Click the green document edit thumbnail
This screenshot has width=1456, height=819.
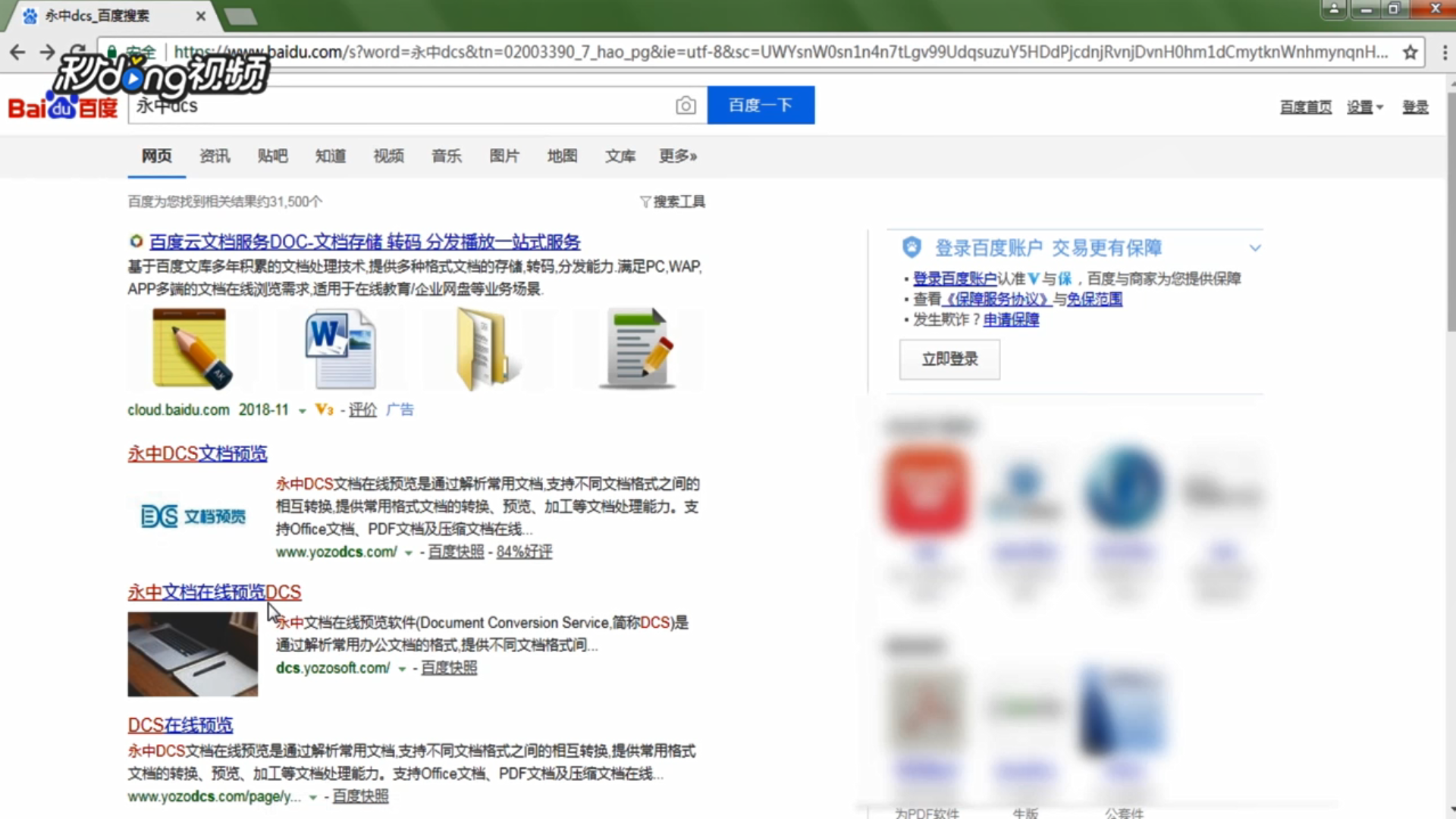point(637,349)
